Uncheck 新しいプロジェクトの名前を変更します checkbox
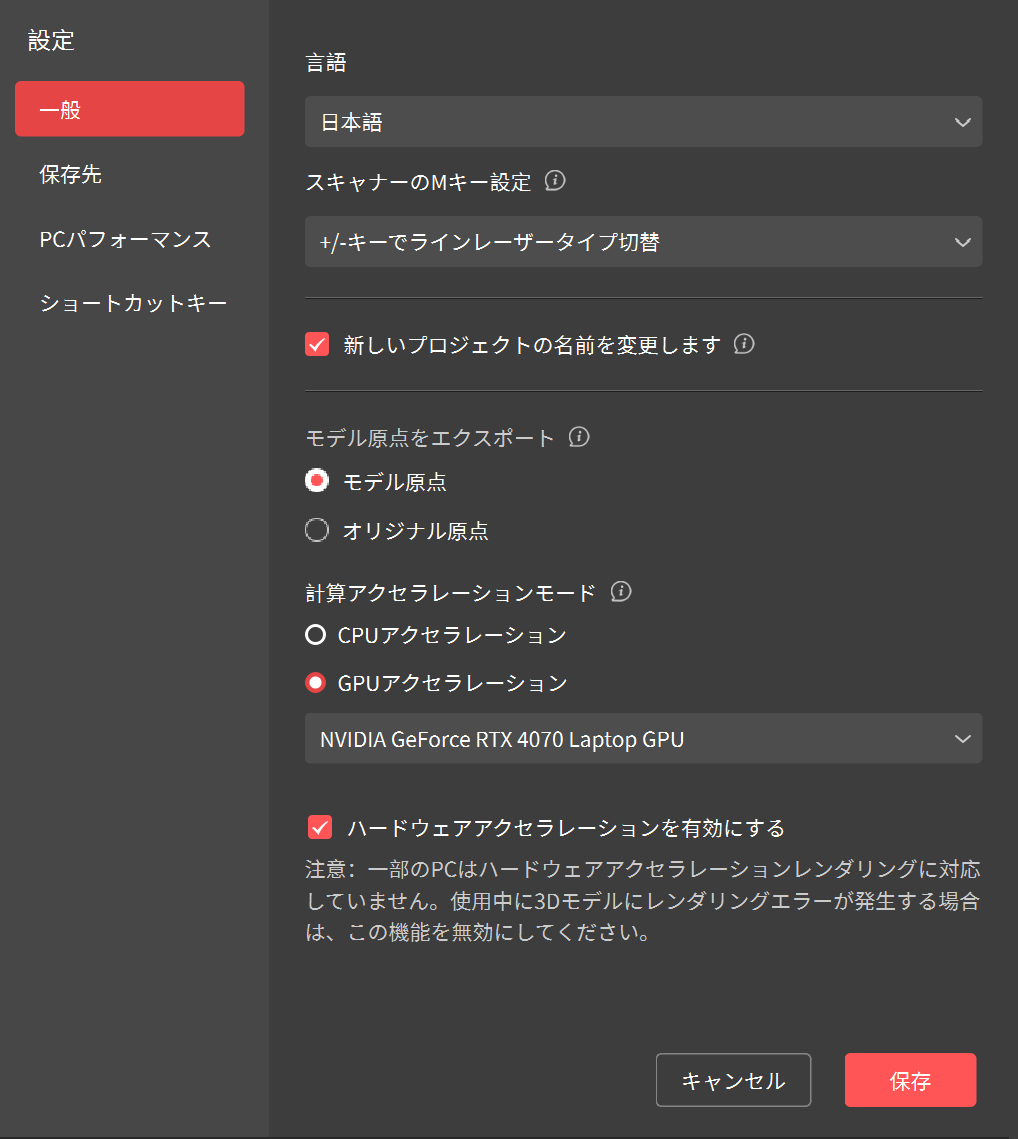The image size is (1018, 1139). tap(318, 345)
